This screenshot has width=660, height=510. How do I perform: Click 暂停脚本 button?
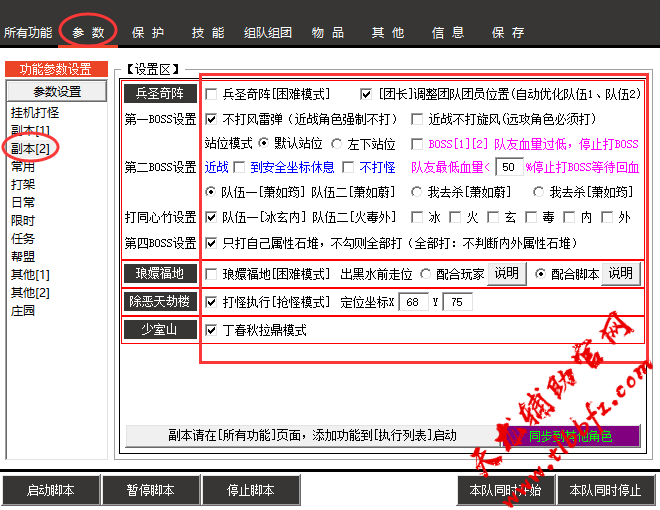pyautogui.click(x=151, y=490)
